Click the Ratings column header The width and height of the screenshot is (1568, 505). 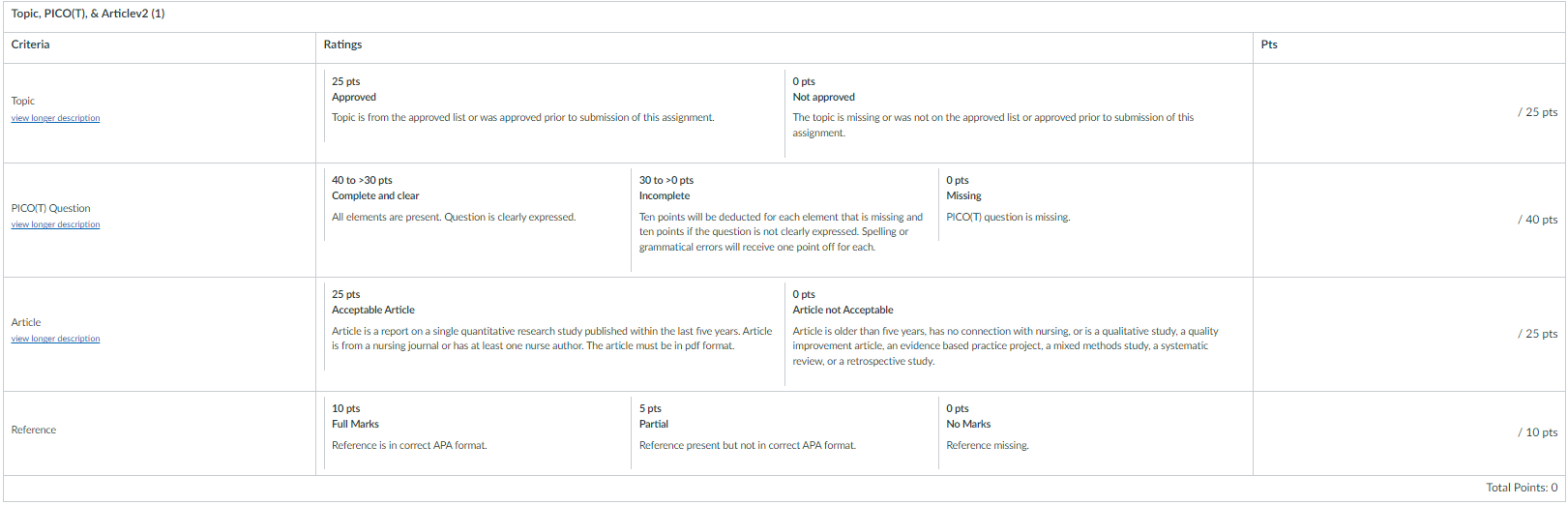pyautogui.click(x=342, y=45)
